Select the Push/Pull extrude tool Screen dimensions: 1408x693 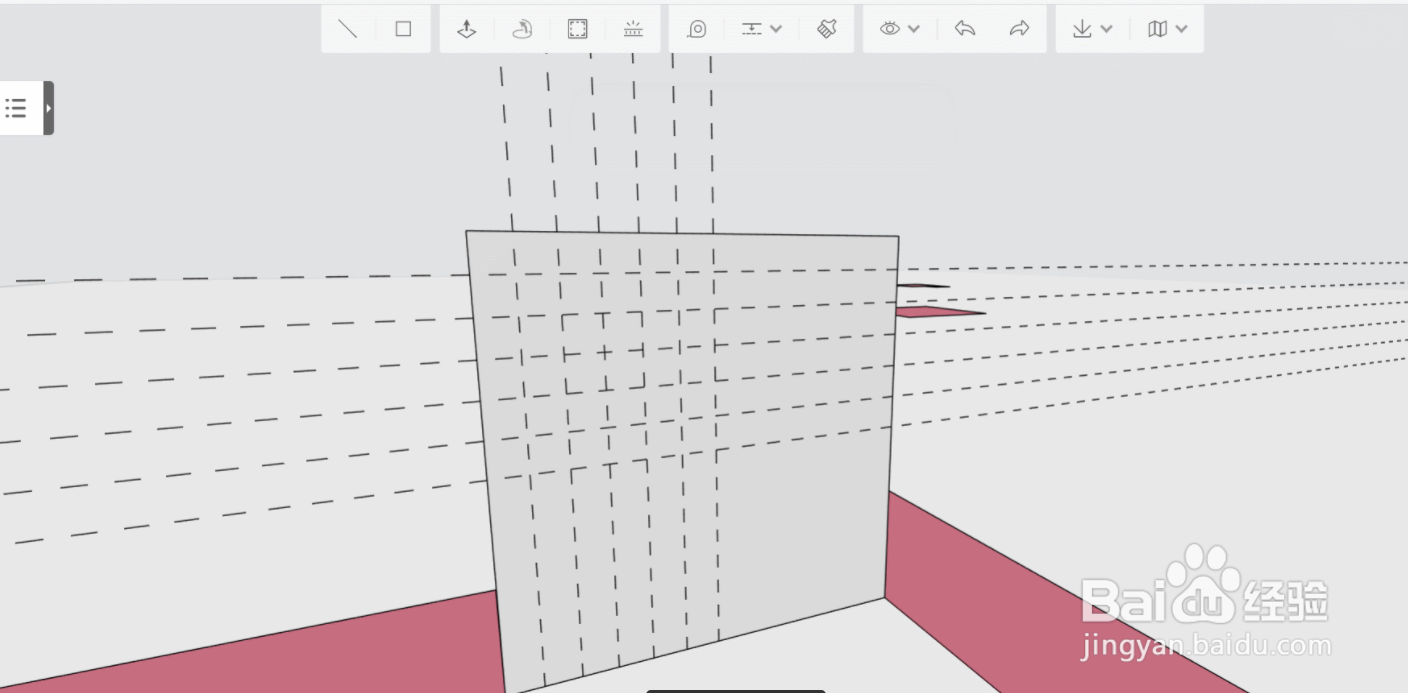(x=466, y=29)
